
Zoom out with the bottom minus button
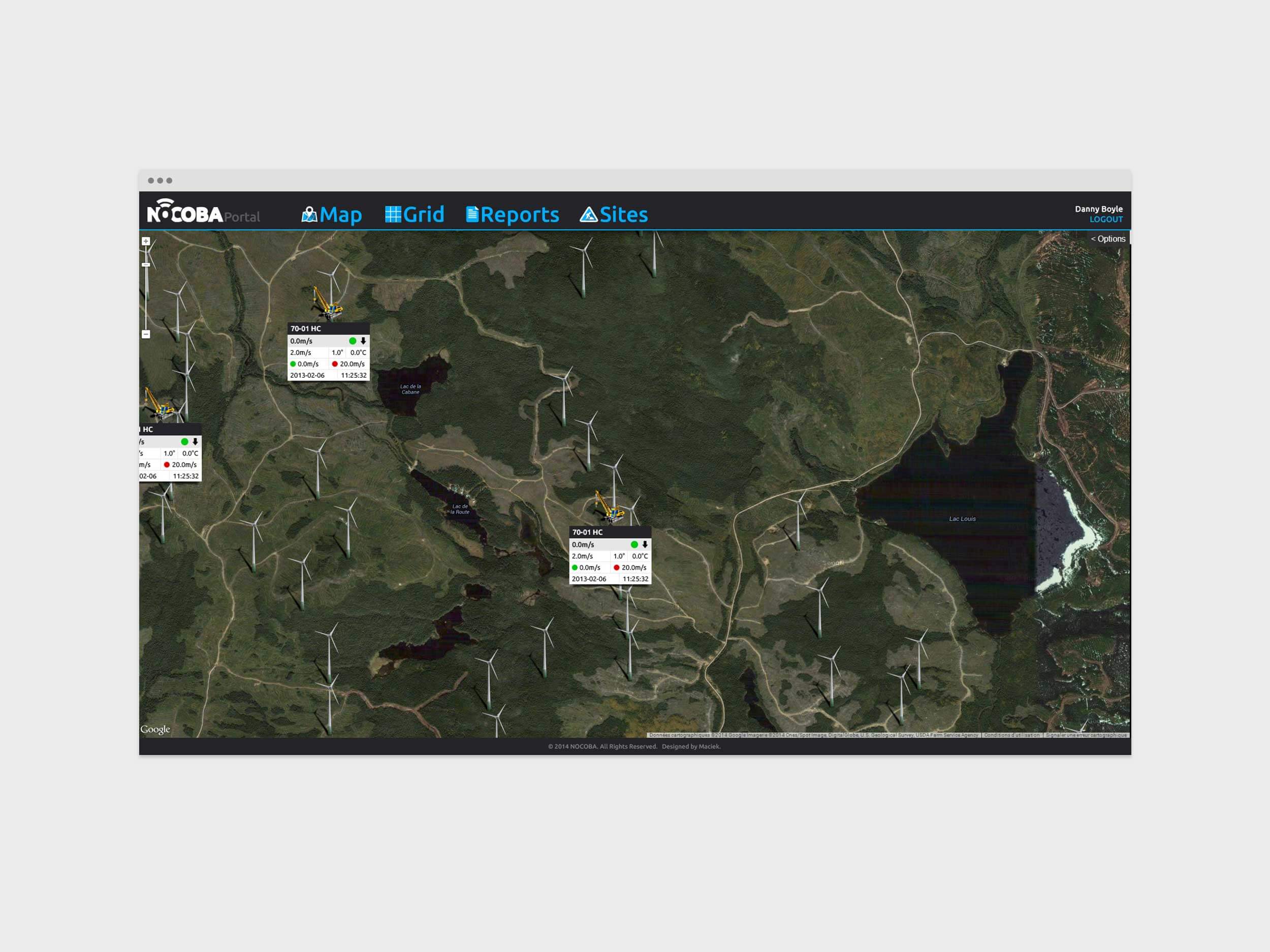click(x=146, y=334)
